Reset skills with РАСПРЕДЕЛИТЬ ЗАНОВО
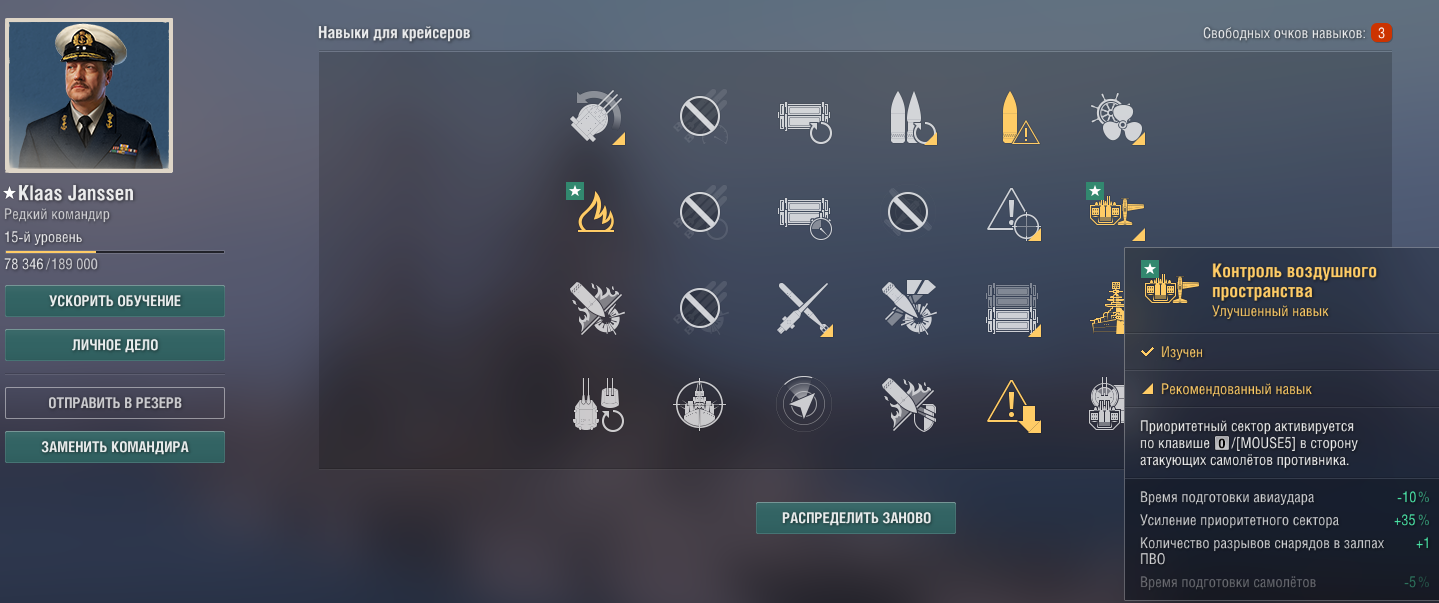Viewport: 1439px width, 603px height. 856,518
